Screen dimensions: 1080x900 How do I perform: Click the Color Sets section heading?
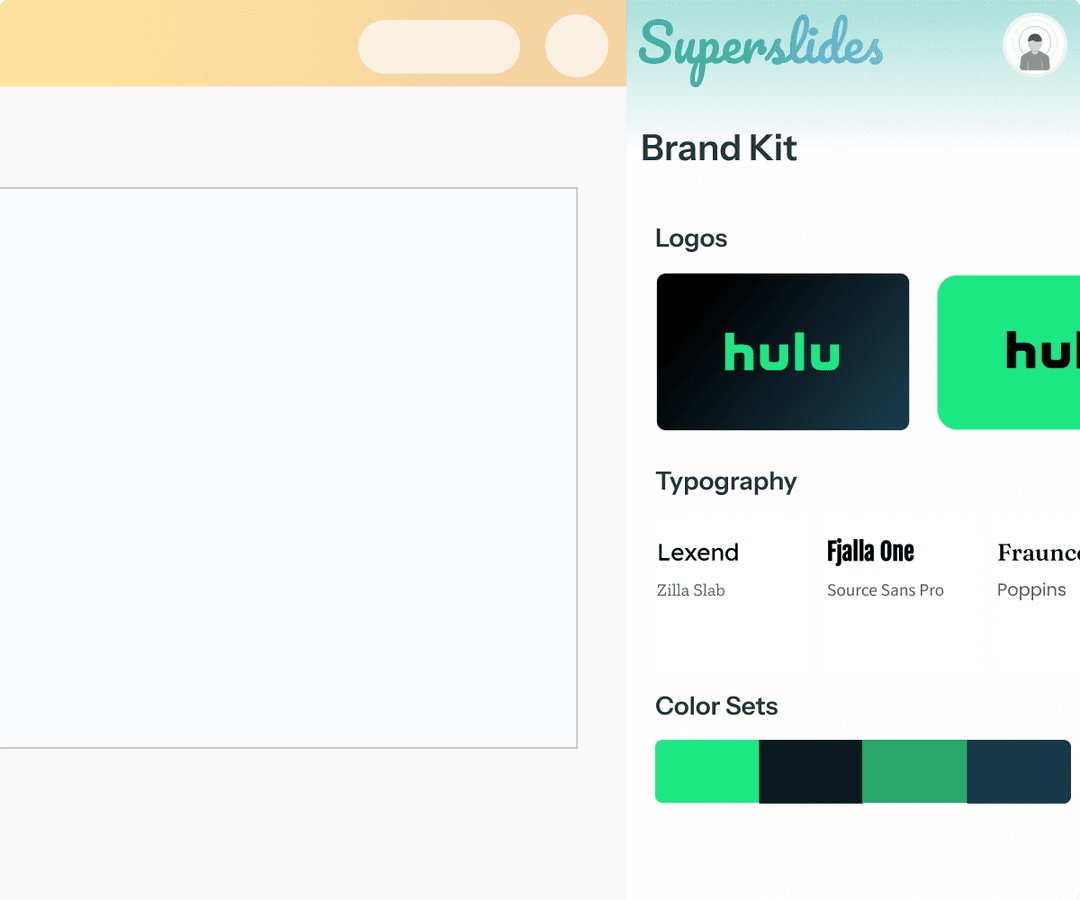(716, 706)
